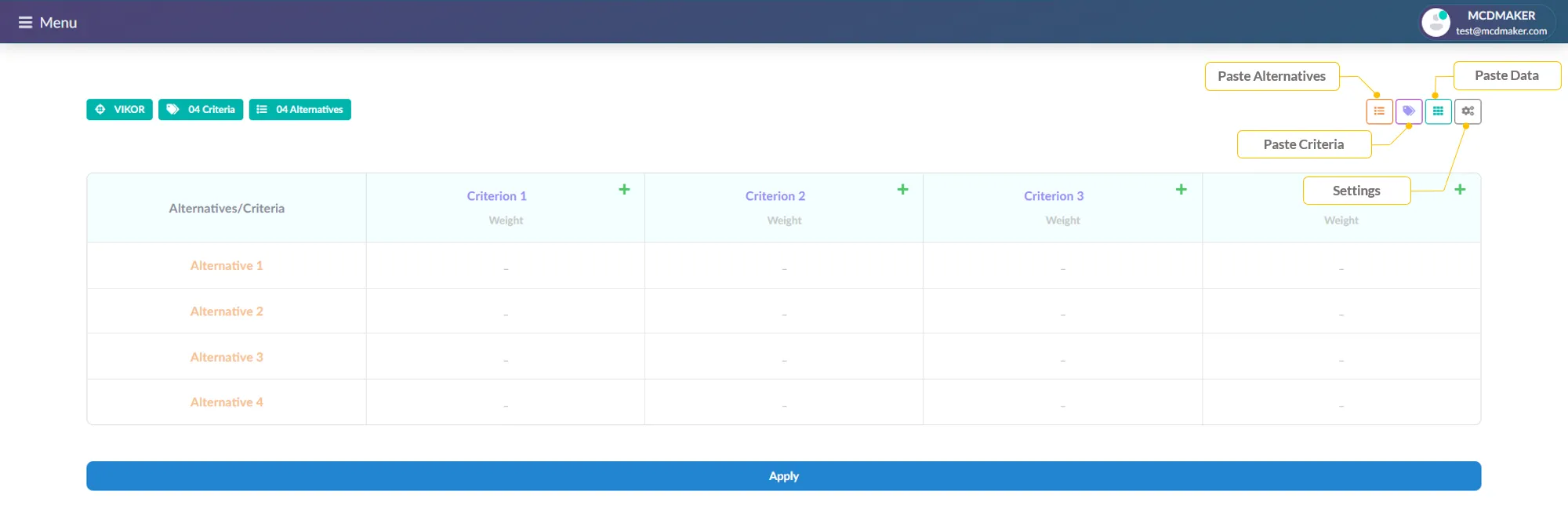Click Alternative 1 cell under Criterion 2
The width and height of the screenshot is (1568, 524).
[x=784, y=266]
